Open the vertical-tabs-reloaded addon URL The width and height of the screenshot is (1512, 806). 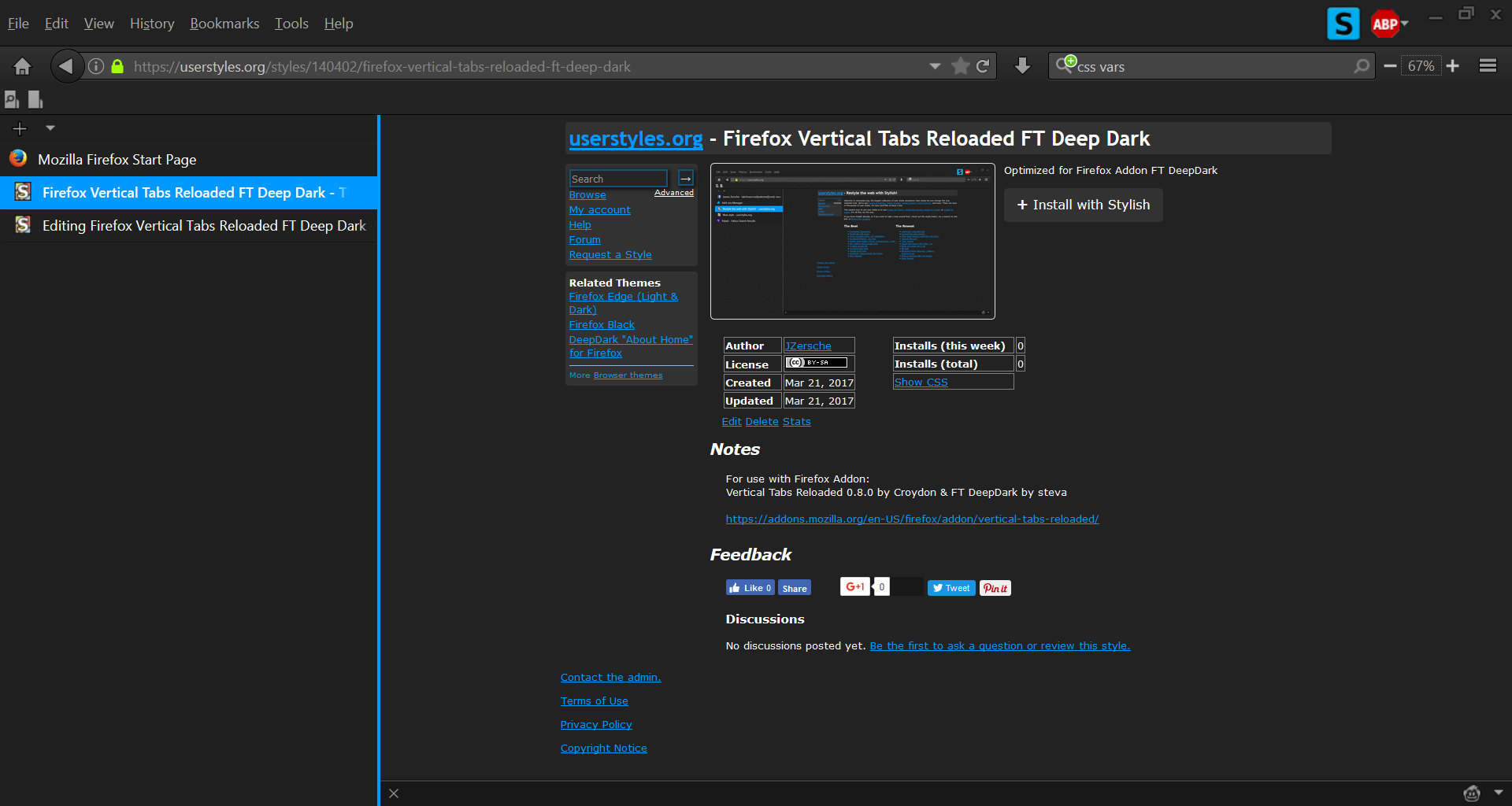point(912,519)
